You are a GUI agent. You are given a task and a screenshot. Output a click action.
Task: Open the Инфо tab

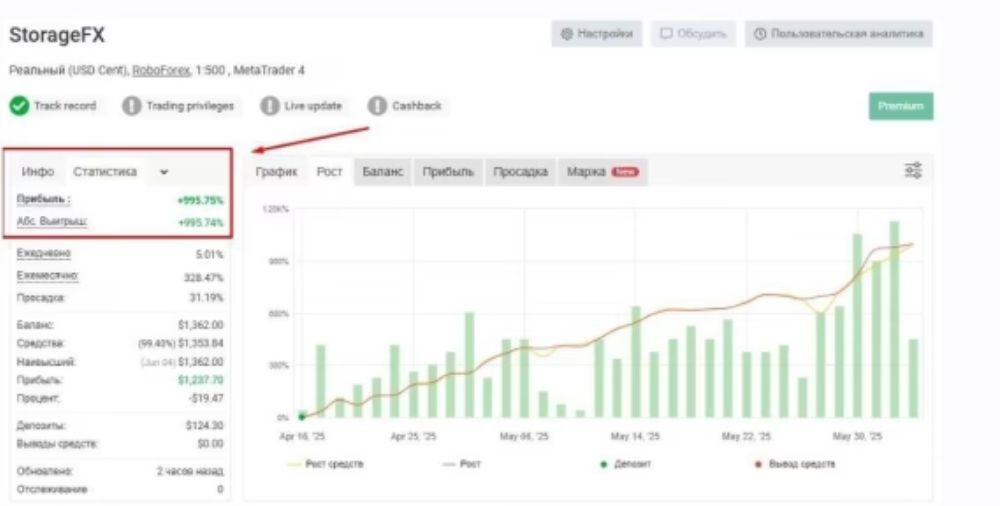[38, 172]
